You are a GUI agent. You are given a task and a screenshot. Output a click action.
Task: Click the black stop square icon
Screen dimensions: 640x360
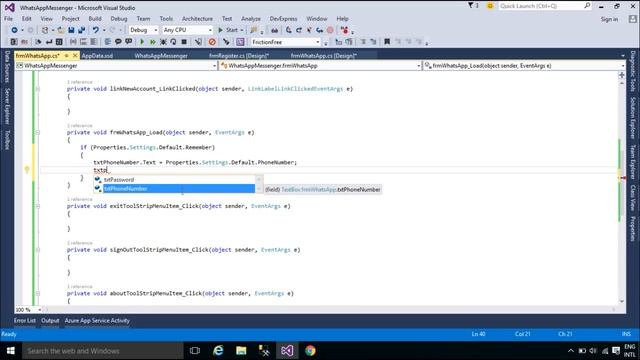click(184, 42)
